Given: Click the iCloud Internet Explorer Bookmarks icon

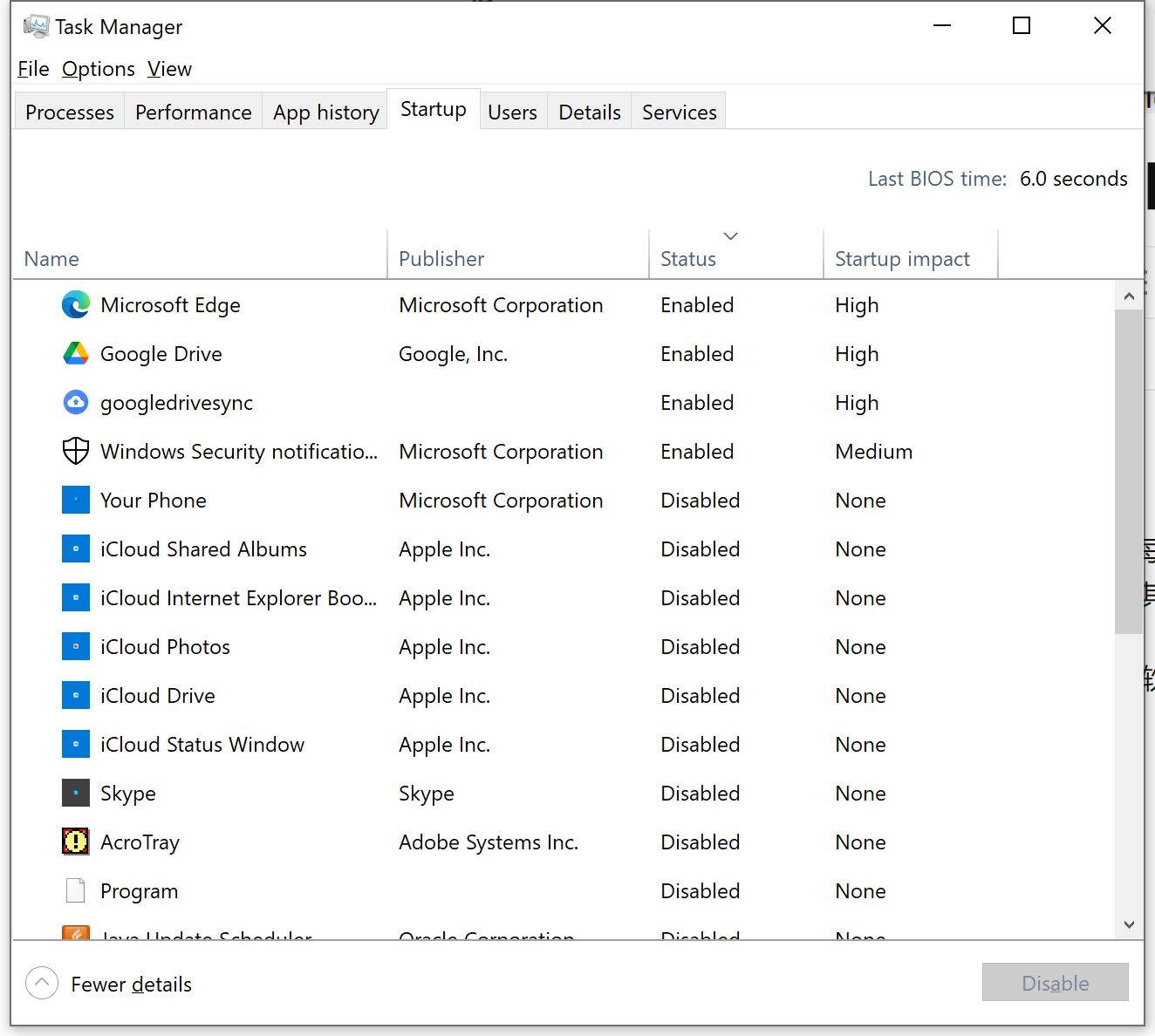Looking at the screenshot, I should (x=76, y=597).
